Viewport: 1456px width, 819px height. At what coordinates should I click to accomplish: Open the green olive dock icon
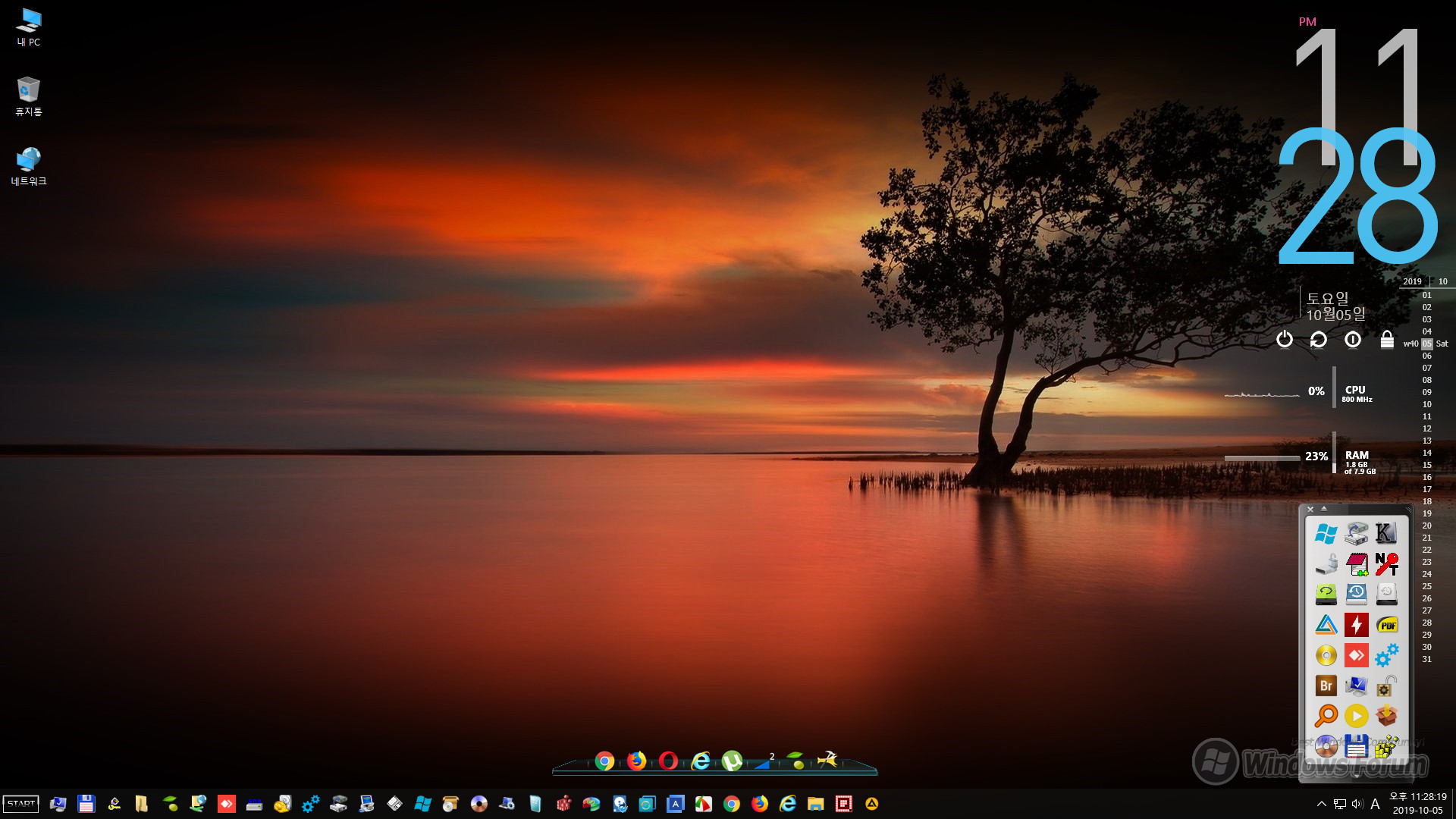pyautogui.click(x=796, y=761)
